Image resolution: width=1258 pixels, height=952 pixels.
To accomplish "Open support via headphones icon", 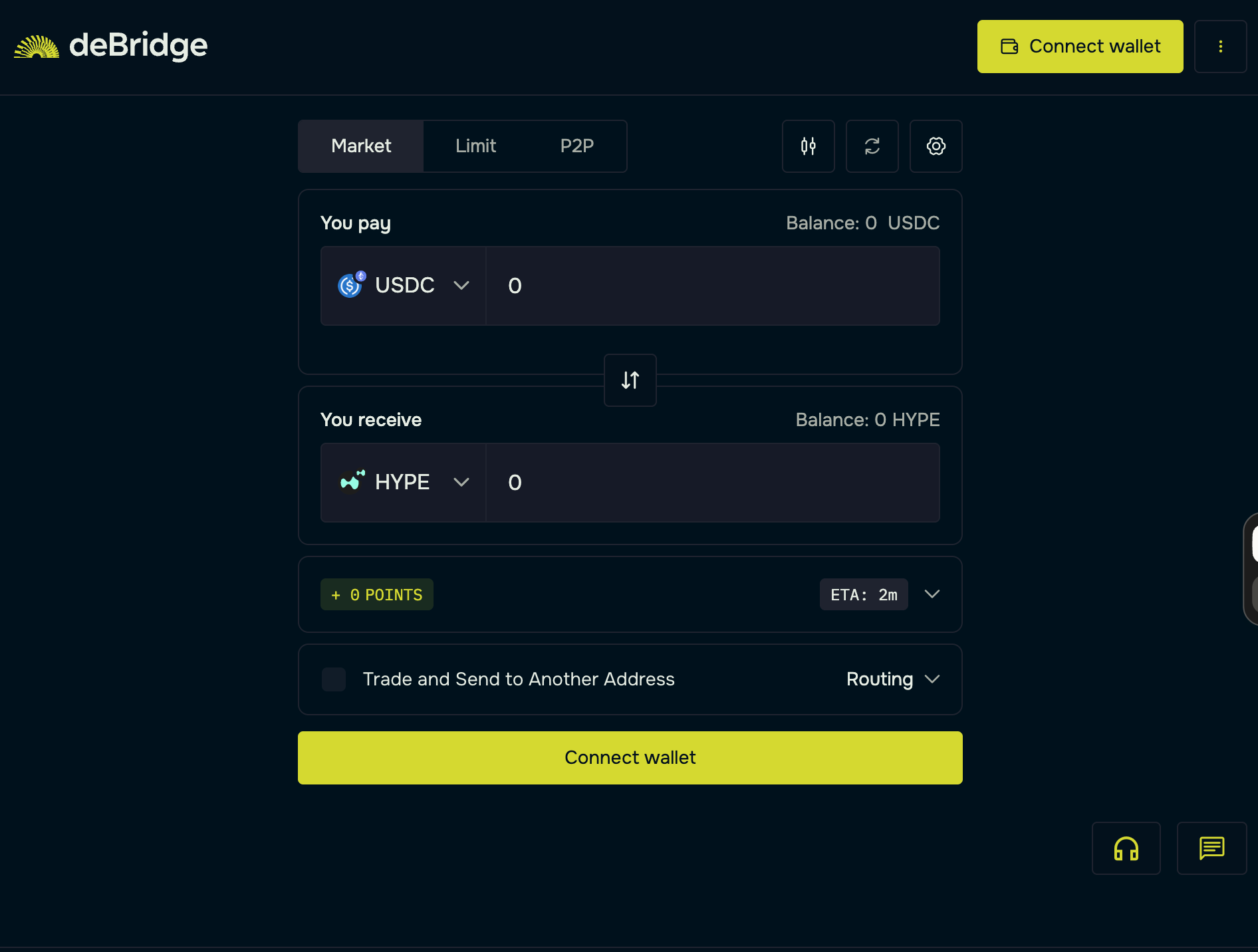I will 1126,848.
